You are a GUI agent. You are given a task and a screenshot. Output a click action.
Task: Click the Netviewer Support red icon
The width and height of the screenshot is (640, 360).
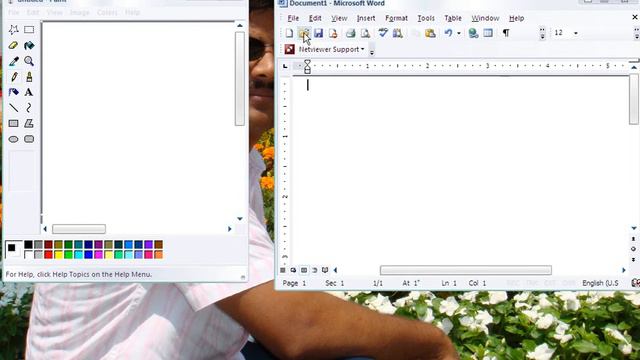[x=289, y=49]
